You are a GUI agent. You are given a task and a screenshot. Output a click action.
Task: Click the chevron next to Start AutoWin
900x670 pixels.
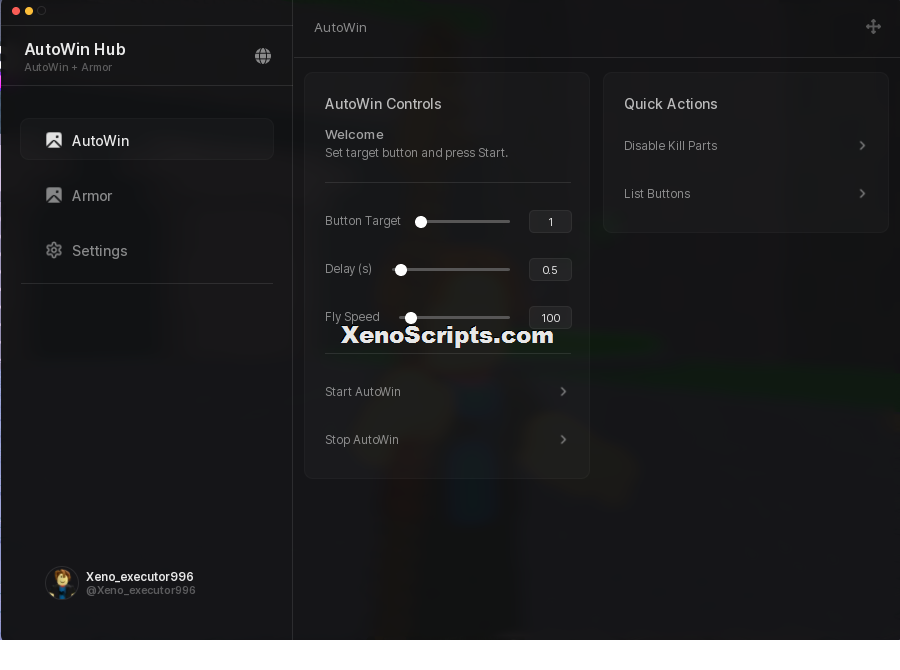[x=563, y=392]
